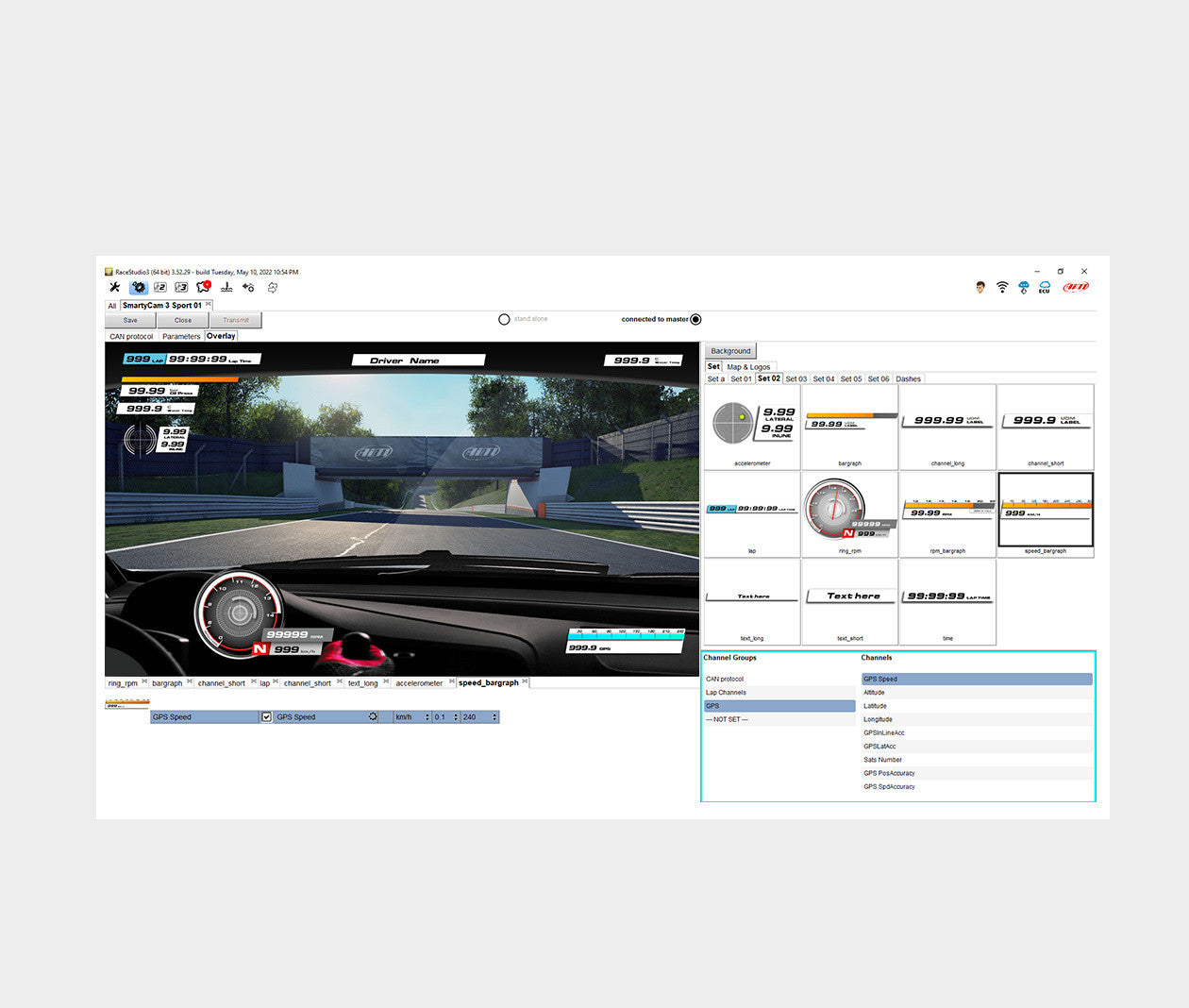Screen dimensions: 1189x1008
Task: Open the wrench and screwdriver preferences icon
Action: 115,287
